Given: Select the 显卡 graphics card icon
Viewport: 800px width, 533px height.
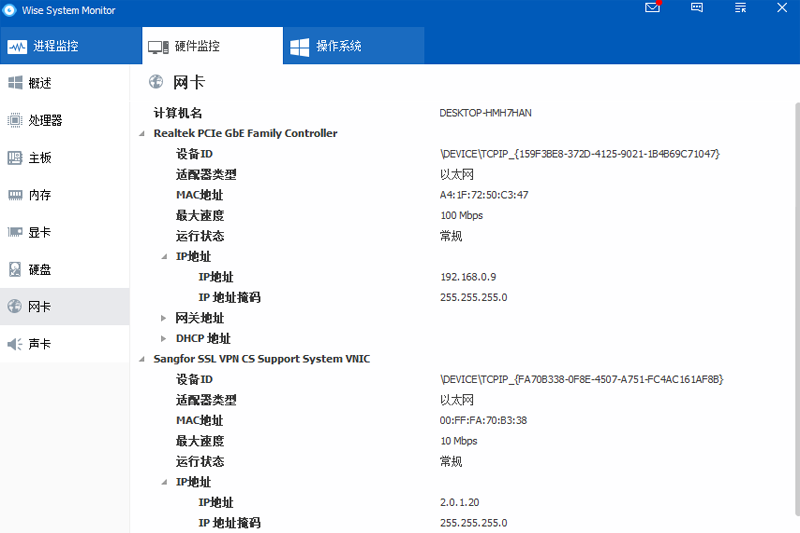Looking at the screenshot, I should [x=15, y=232].
